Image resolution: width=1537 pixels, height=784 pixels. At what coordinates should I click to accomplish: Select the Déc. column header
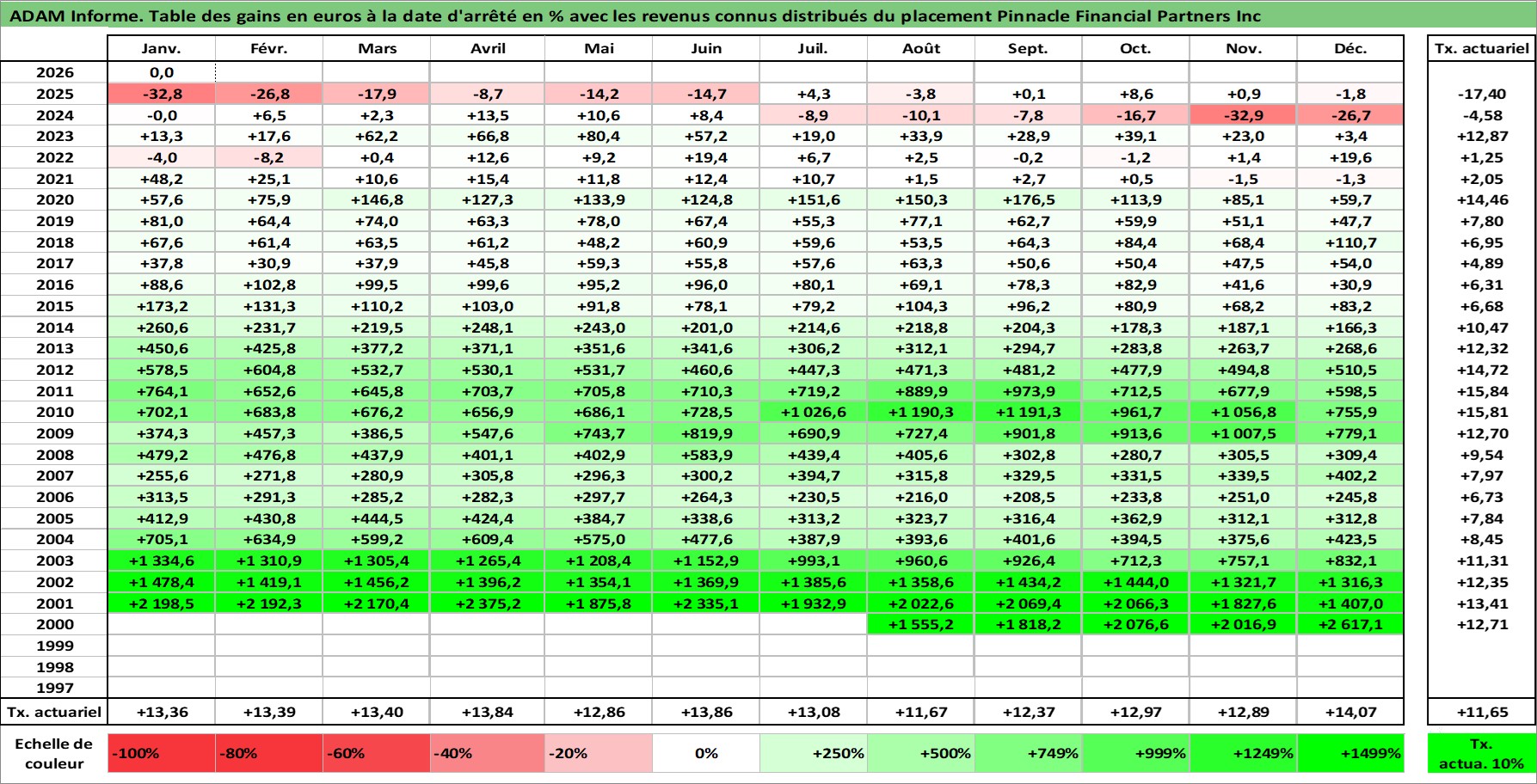1350,48
